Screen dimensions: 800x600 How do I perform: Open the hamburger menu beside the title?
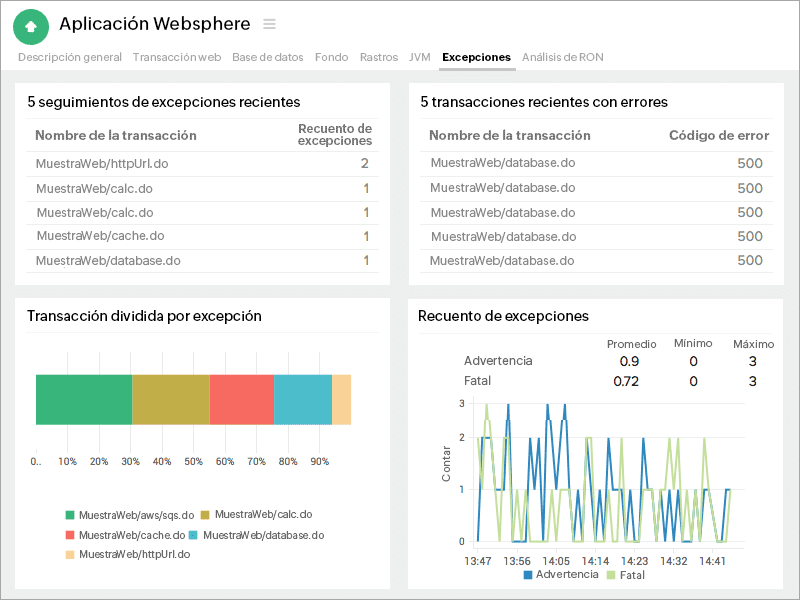pyautogui.click(x=269, y=24)
